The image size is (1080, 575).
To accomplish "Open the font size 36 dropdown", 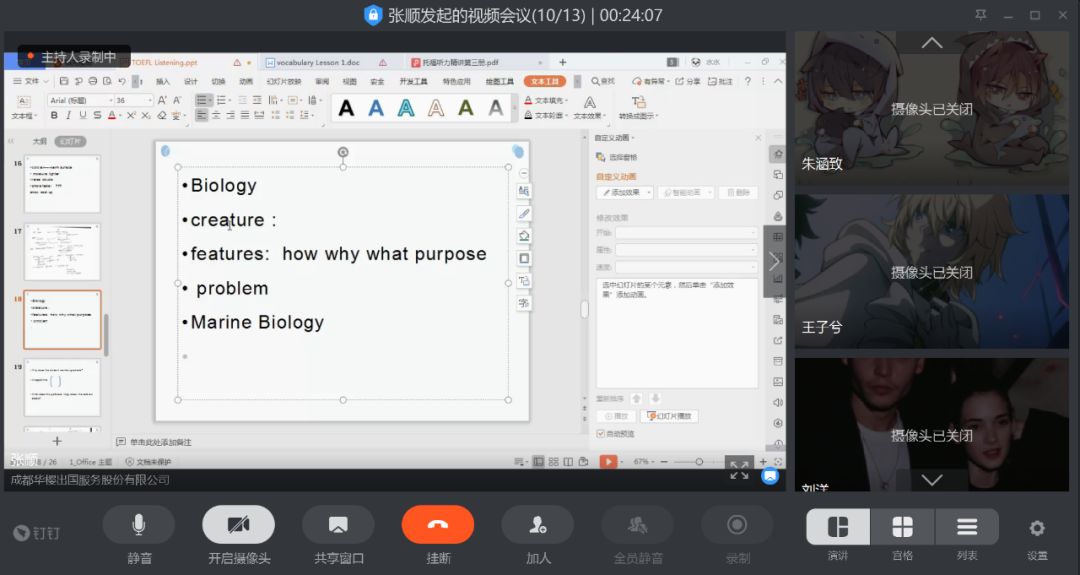I will [x=149, y=101].
